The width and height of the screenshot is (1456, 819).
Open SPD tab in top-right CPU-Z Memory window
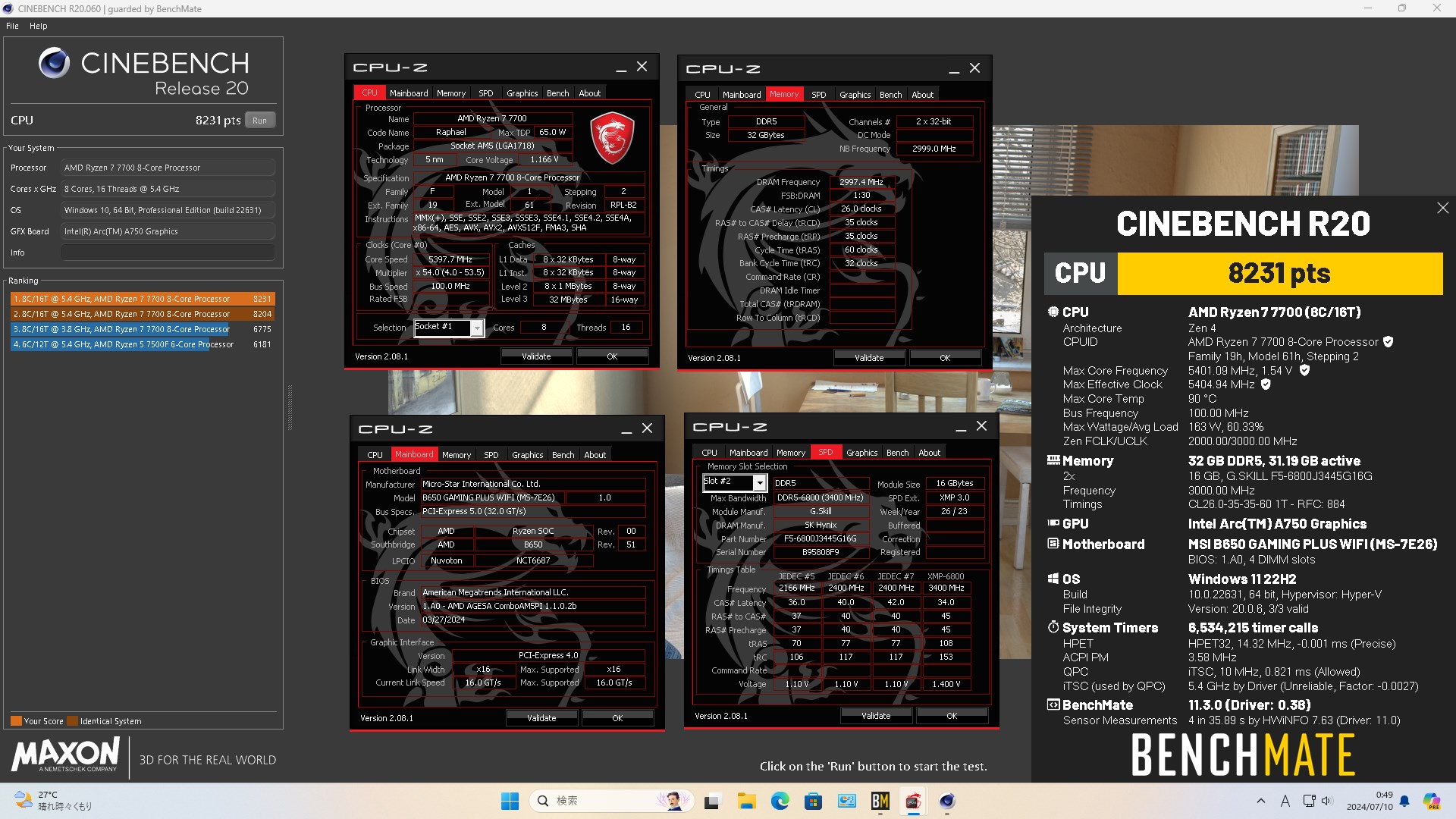(818, 95)
